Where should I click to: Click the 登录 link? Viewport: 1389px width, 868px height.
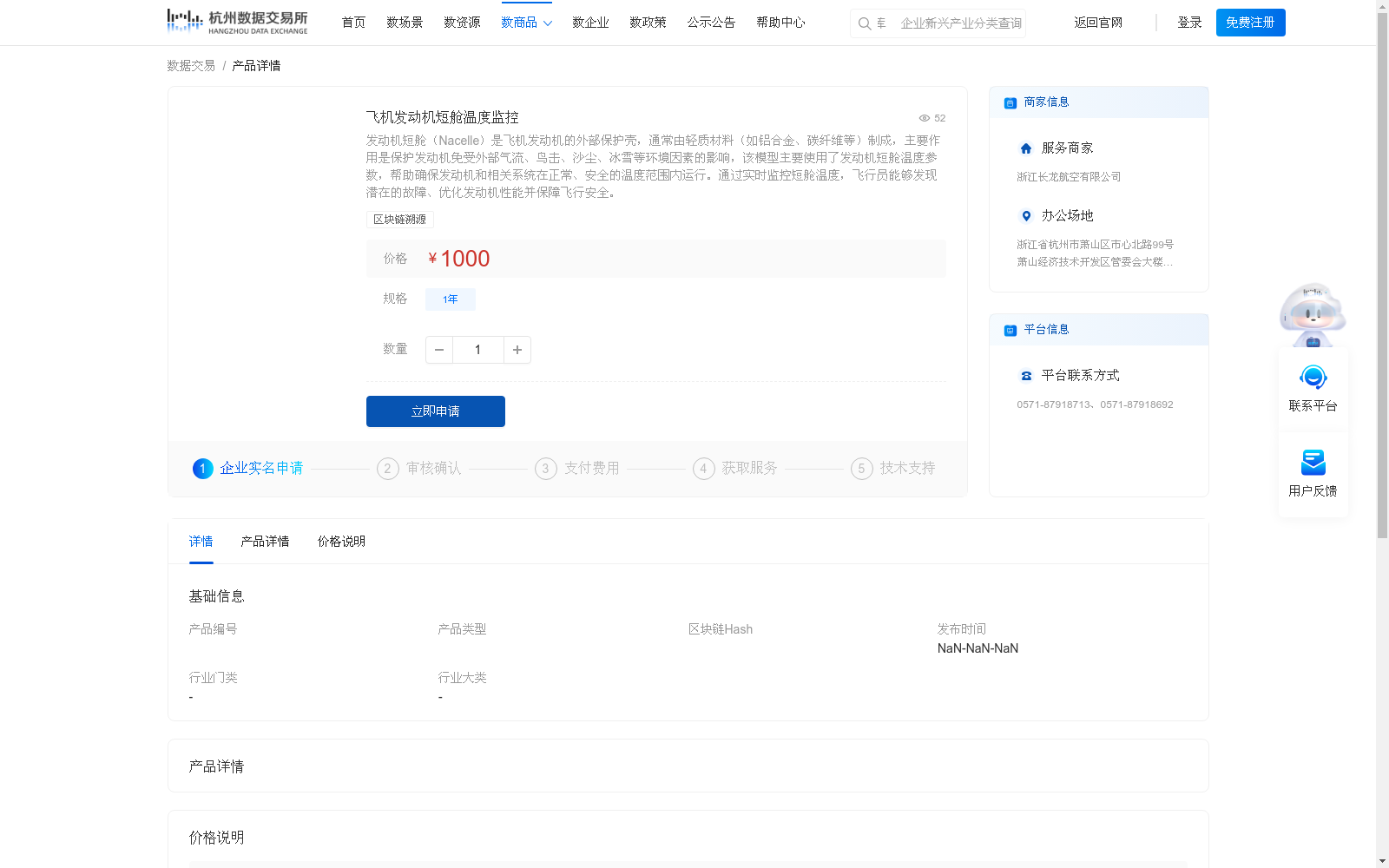(1189, 23)
